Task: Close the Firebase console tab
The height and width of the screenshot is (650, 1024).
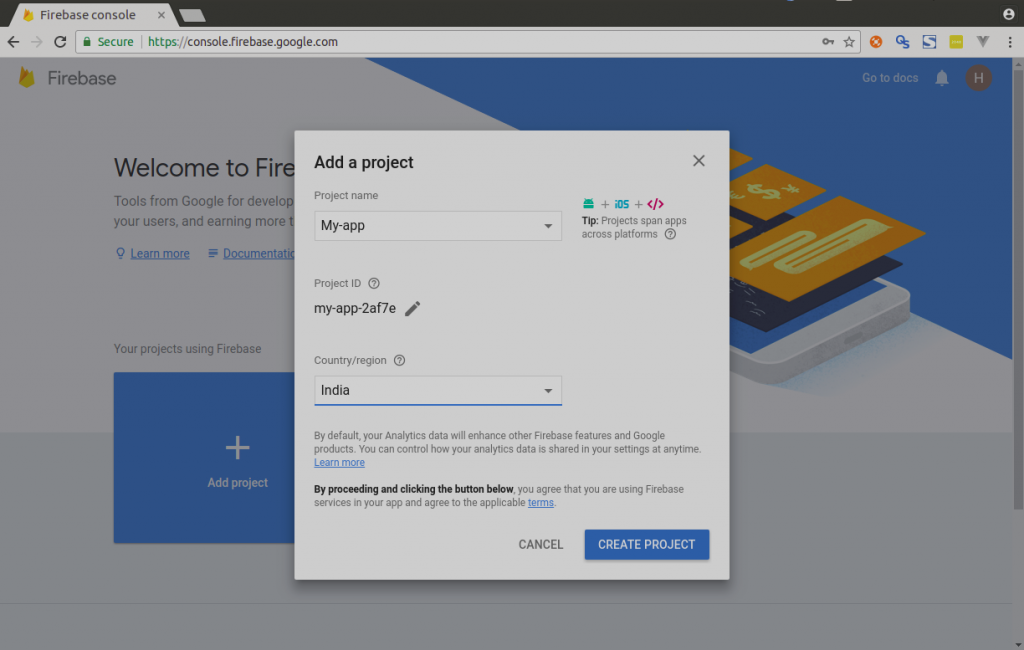Action: click(x=161, y=14)
